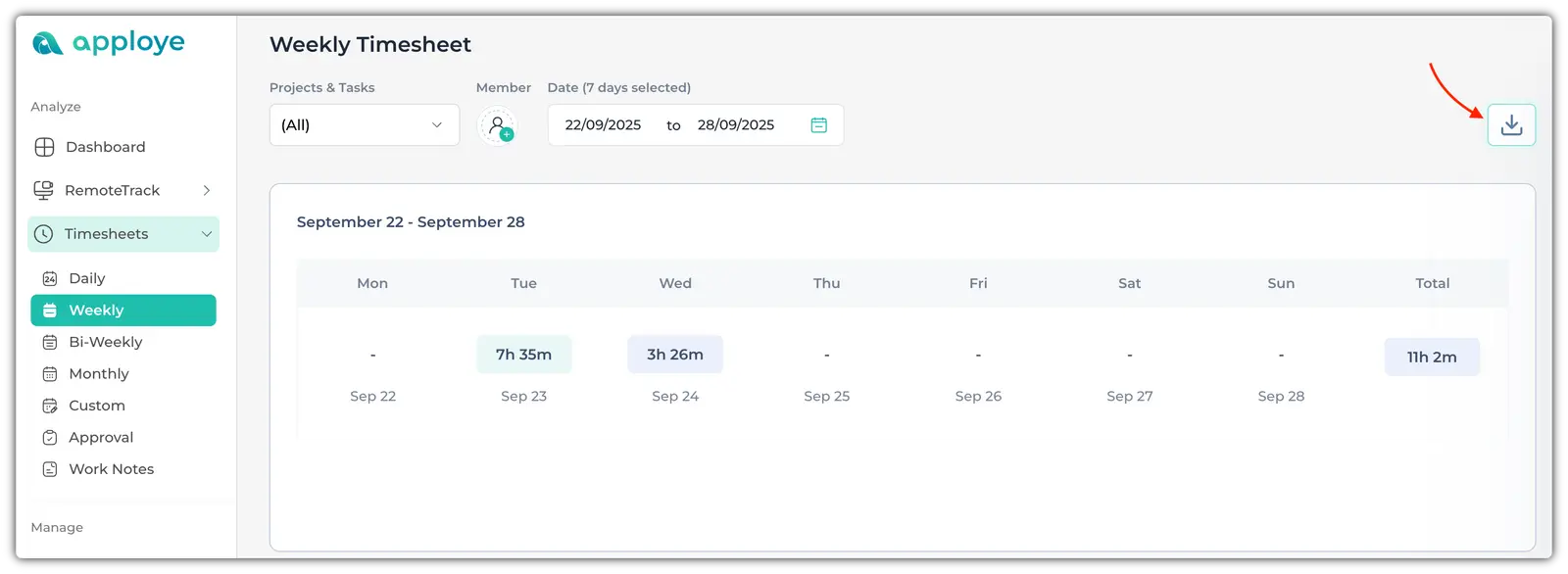Open Dashboard from the sidebar
The height and width of the screenshot is (574, 1568).
point(105,147)
